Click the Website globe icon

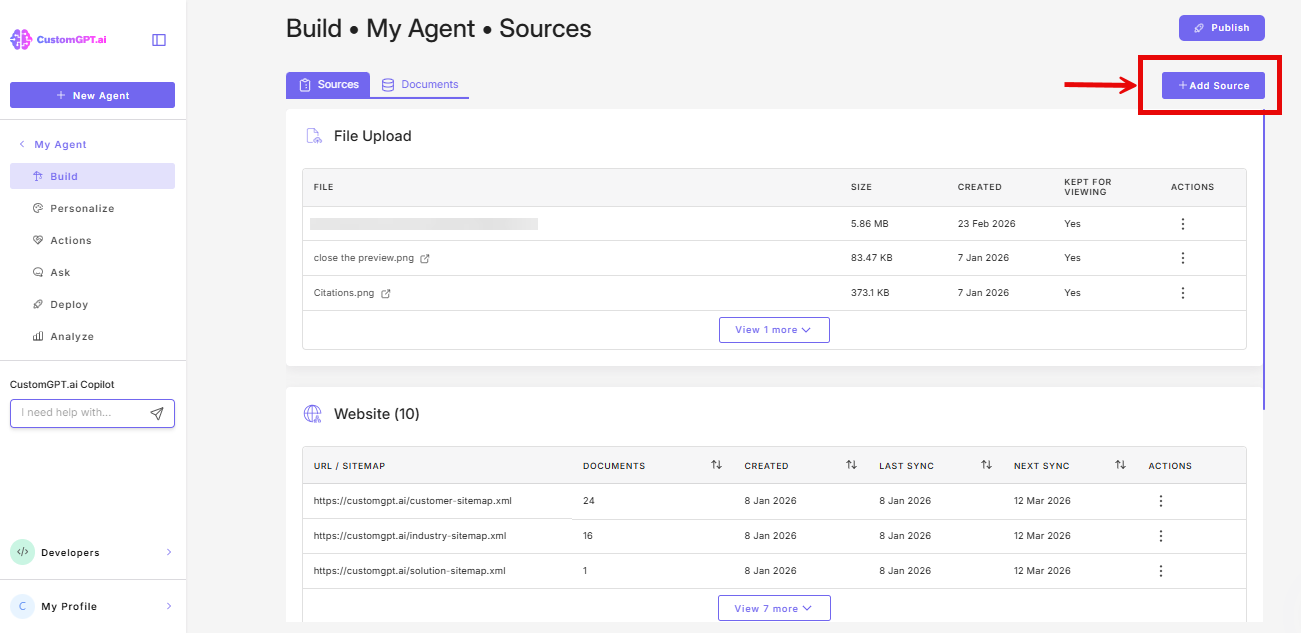click(313, 413)
